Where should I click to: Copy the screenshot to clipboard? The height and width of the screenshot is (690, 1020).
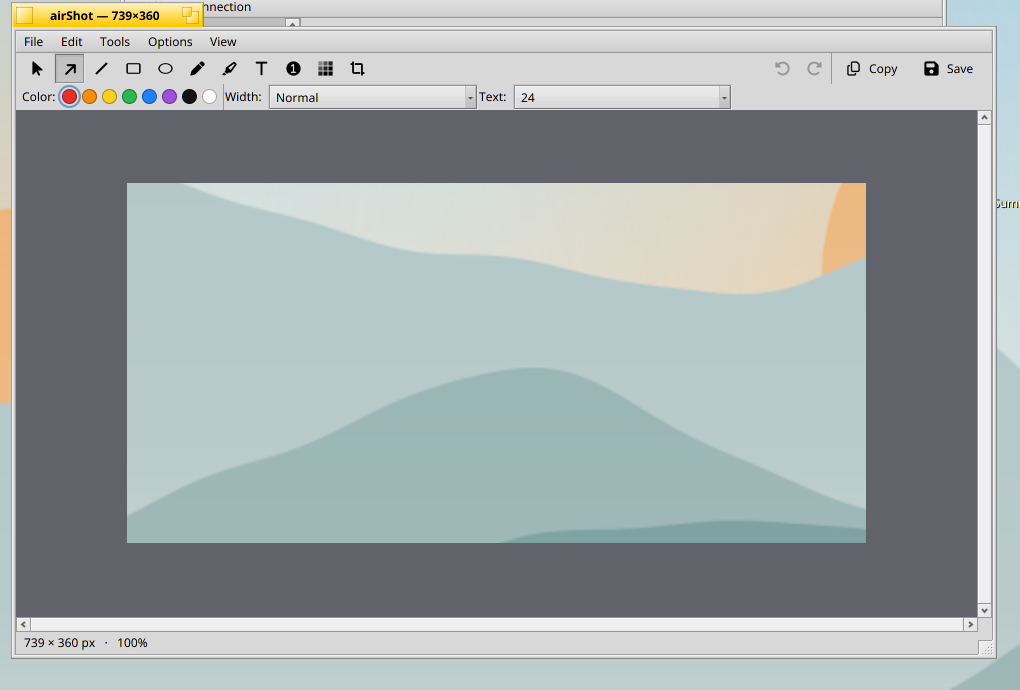tap(872, 69)
